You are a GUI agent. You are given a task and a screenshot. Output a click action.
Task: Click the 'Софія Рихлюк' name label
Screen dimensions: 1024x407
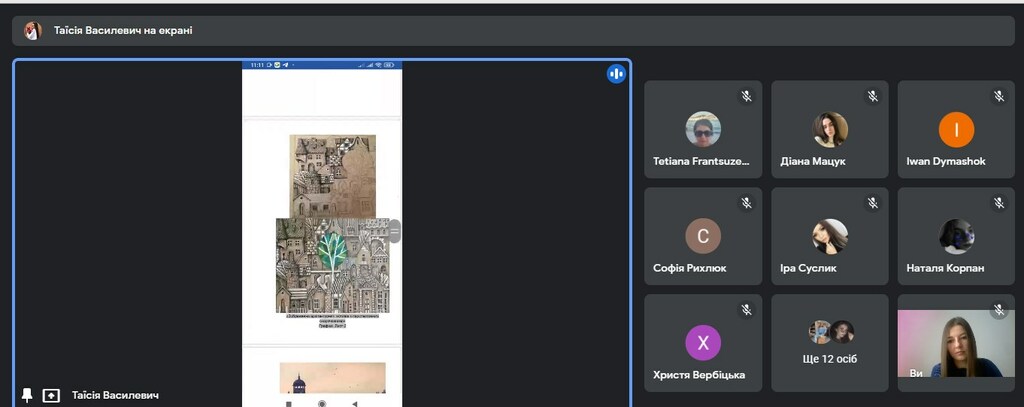coord(690,269)
